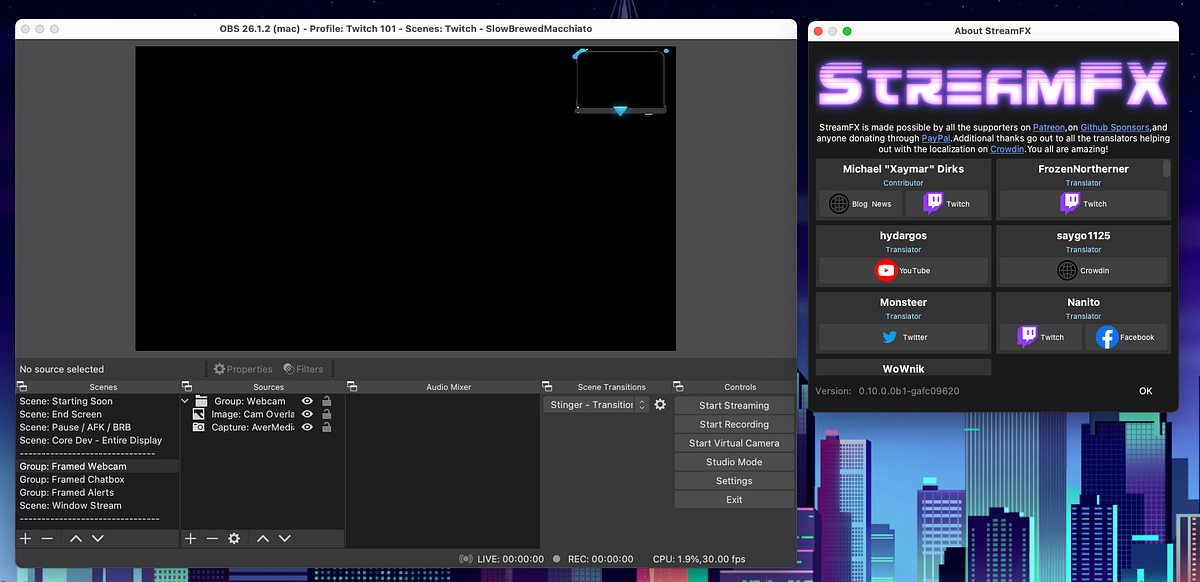Remove selected scene with the minus icon
The image size is (1200, 582).
click(x=47, y=538)
